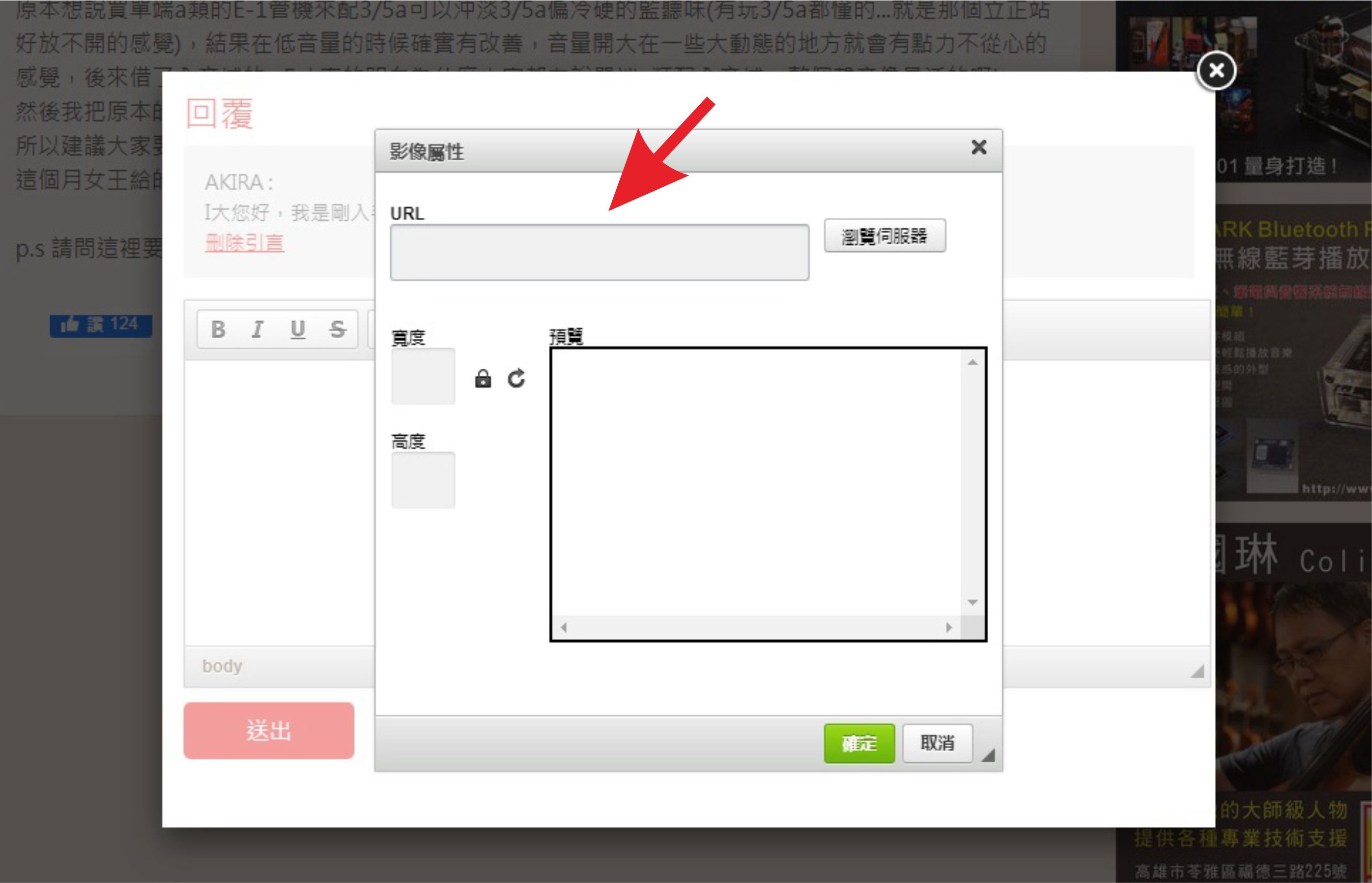The image size is (1372, 883).
Task: Click the URL input field
Action: tap(600, 252)
